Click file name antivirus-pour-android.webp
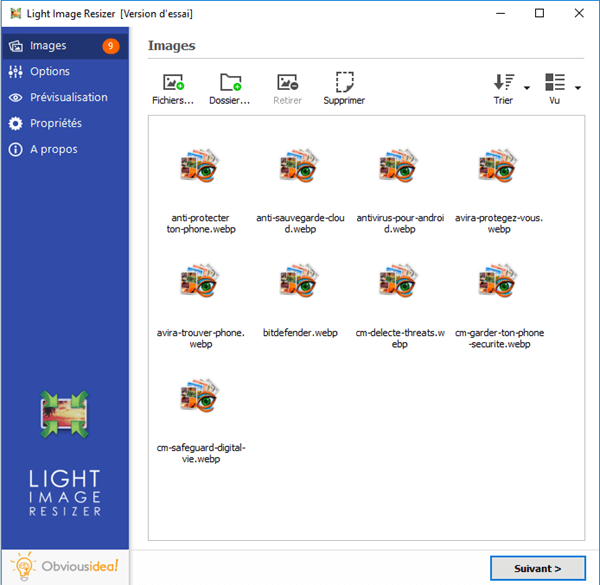600x585 pixels. pyautogui.click(x=400, y=223)
